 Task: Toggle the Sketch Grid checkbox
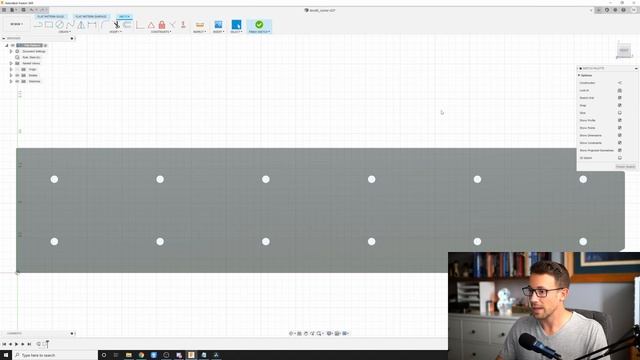click(620, 98)
